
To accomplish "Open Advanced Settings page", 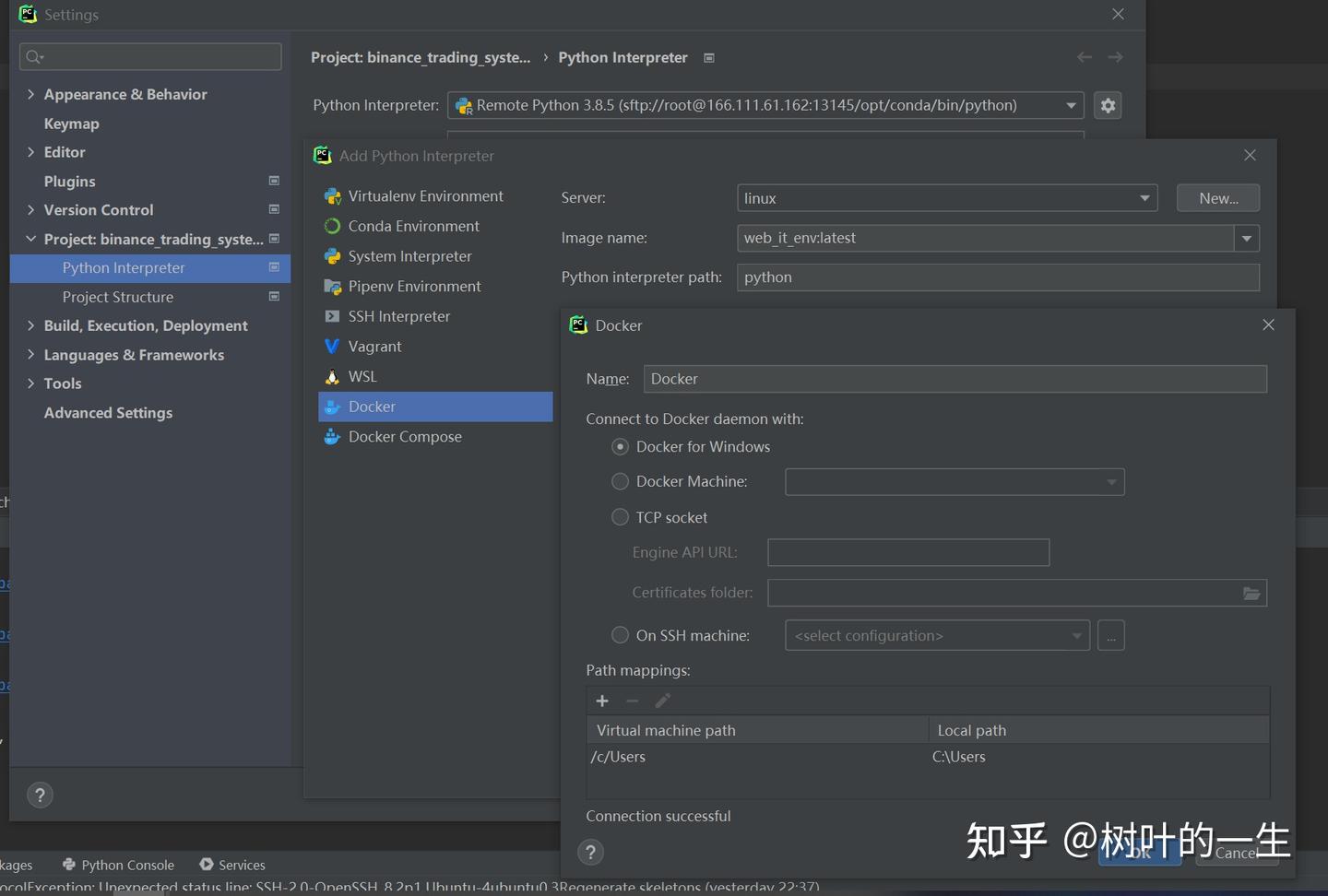I will tap(108, 413).
